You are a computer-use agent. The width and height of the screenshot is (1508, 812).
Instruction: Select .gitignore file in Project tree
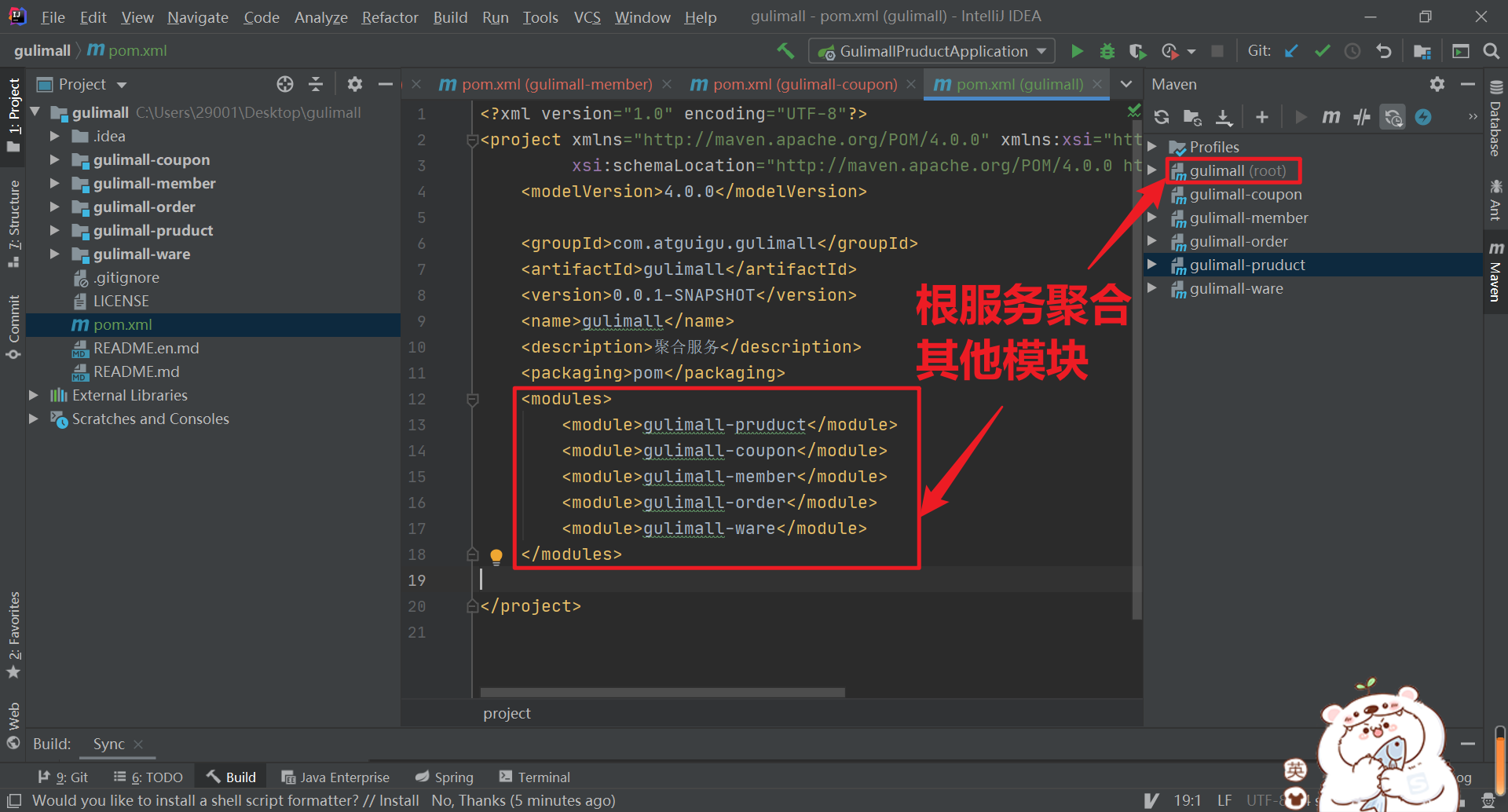coord(126,277)
